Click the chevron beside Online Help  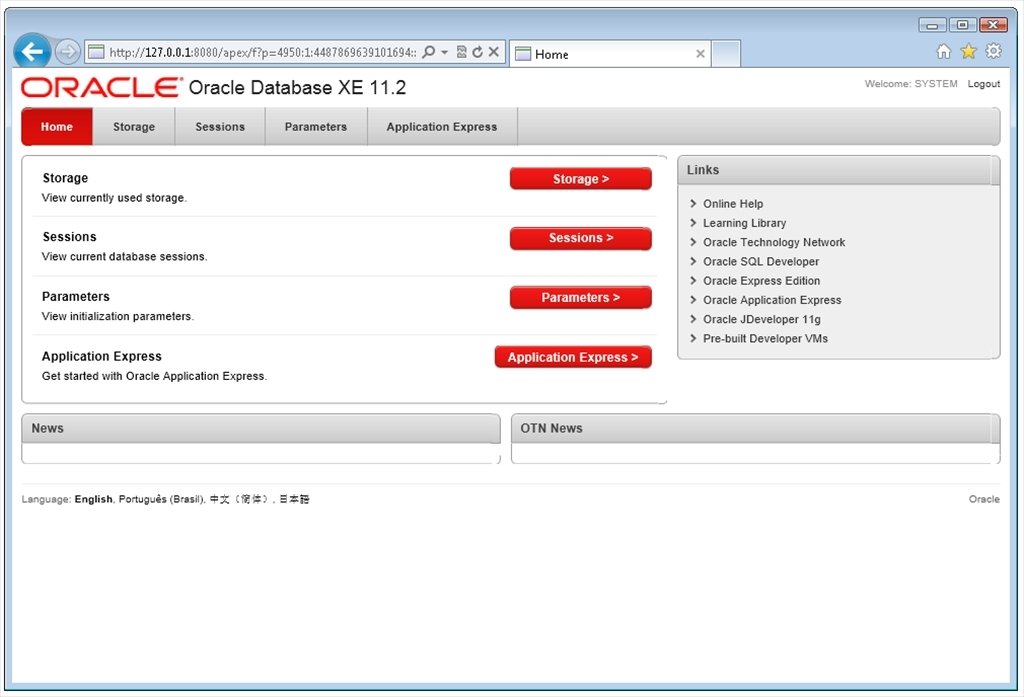tap(693, 203)
